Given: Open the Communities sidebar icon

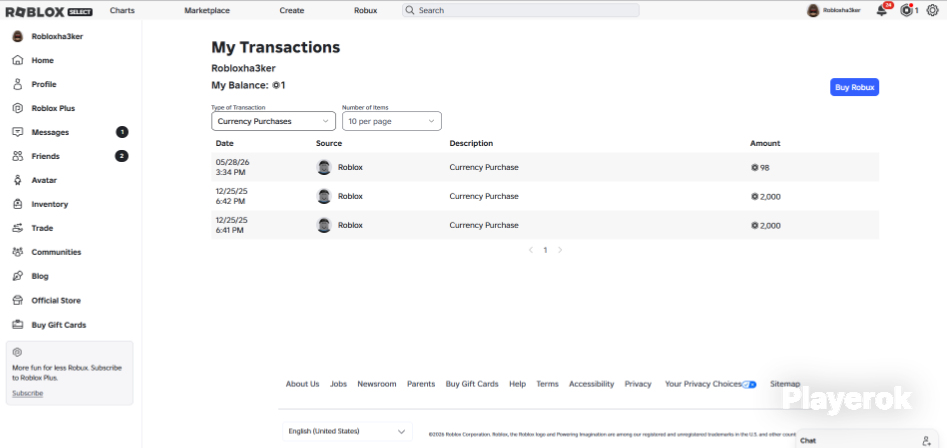Looking at the screenshot, I should (18, 252).
